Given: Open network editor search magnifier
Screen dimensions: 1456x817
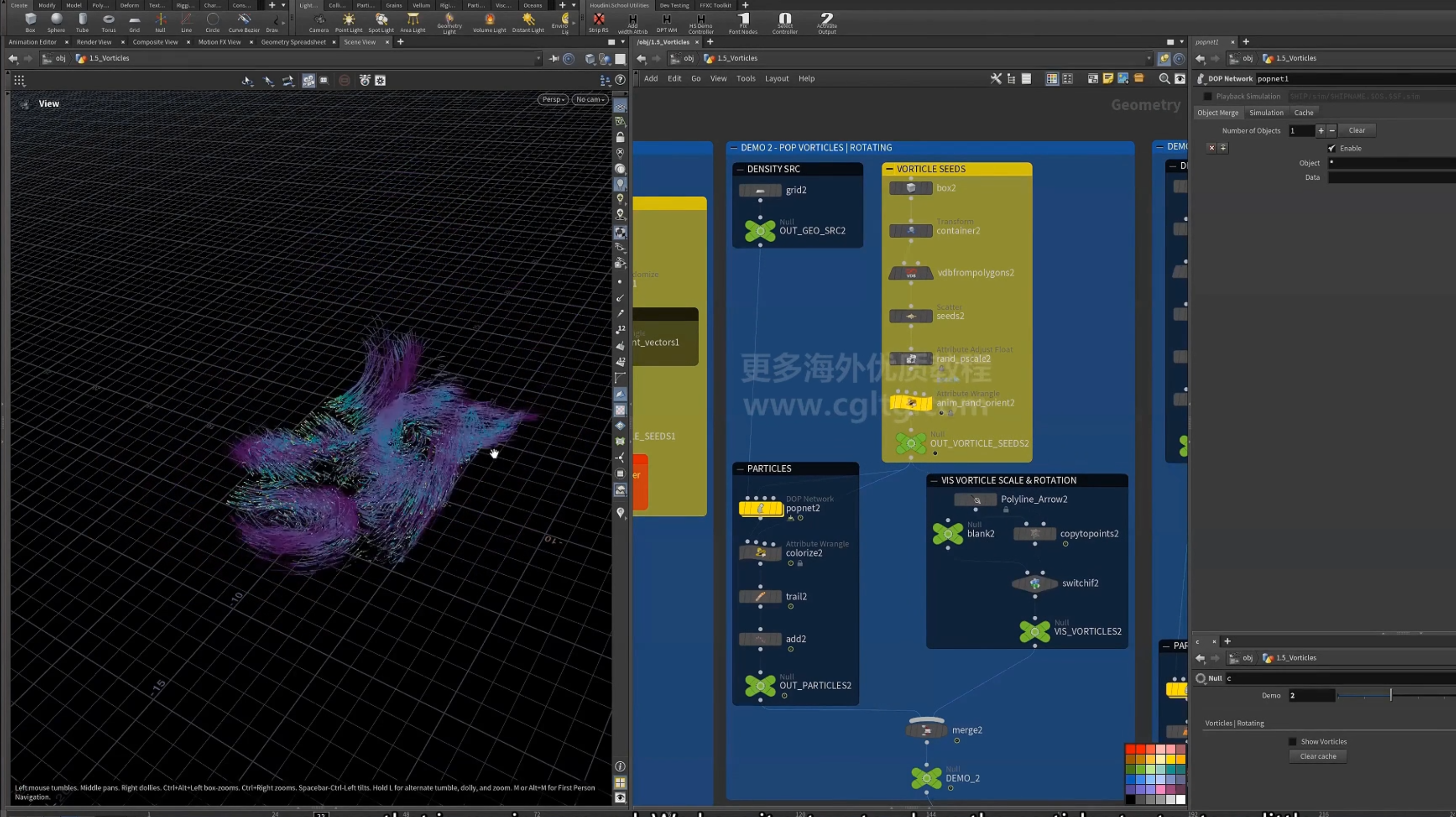Looking at the screenshot, I should coord(1164,79).
